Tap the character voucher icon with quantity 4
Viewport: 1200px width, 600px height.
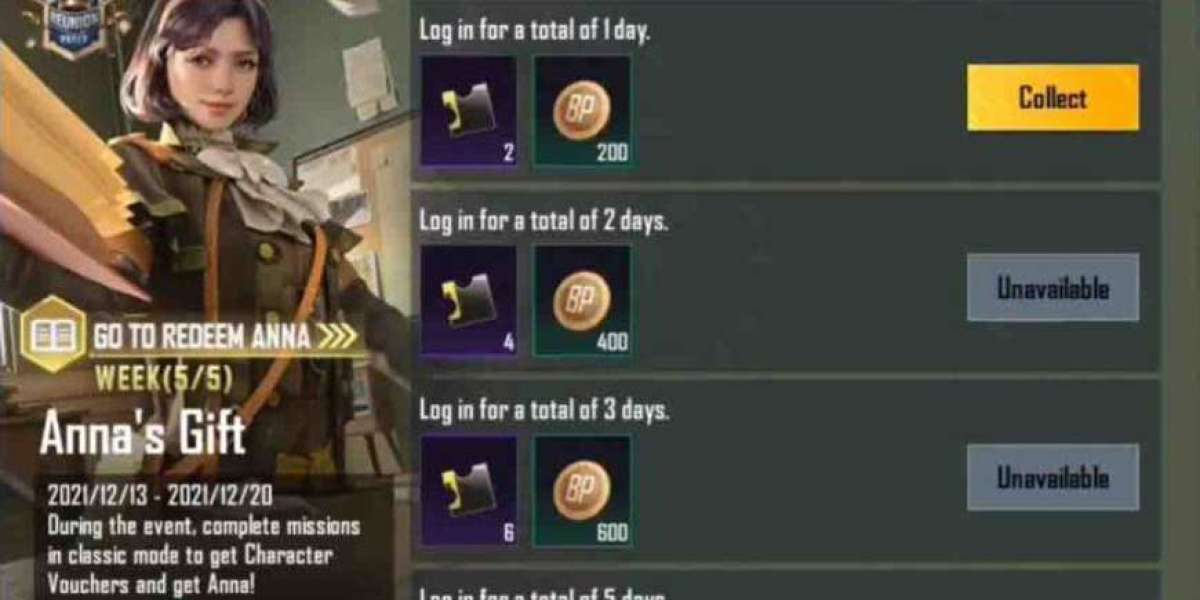[469, 301]
